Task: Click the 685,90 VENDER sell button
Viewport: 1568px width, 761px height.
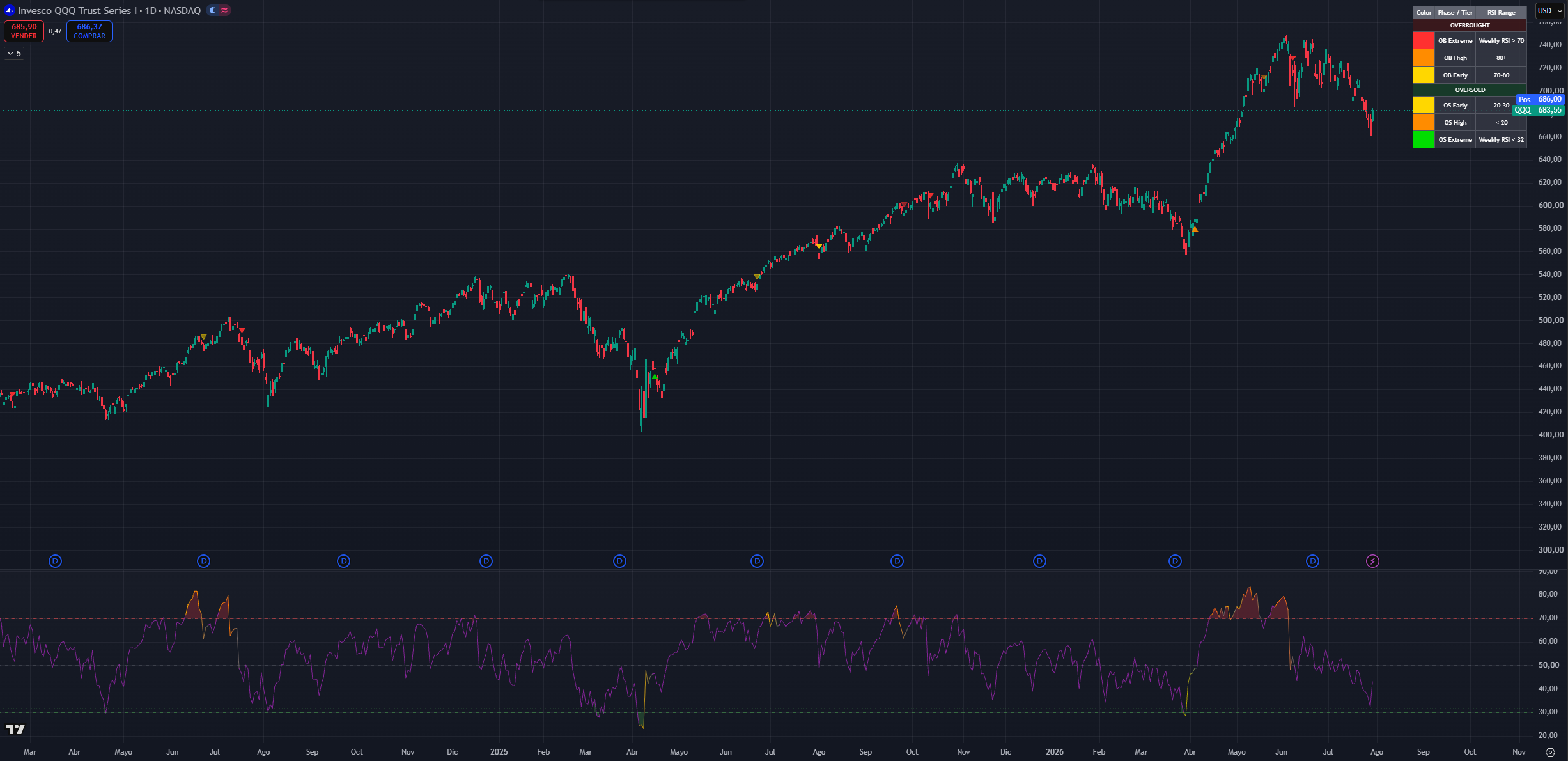Action: [24, 31]
